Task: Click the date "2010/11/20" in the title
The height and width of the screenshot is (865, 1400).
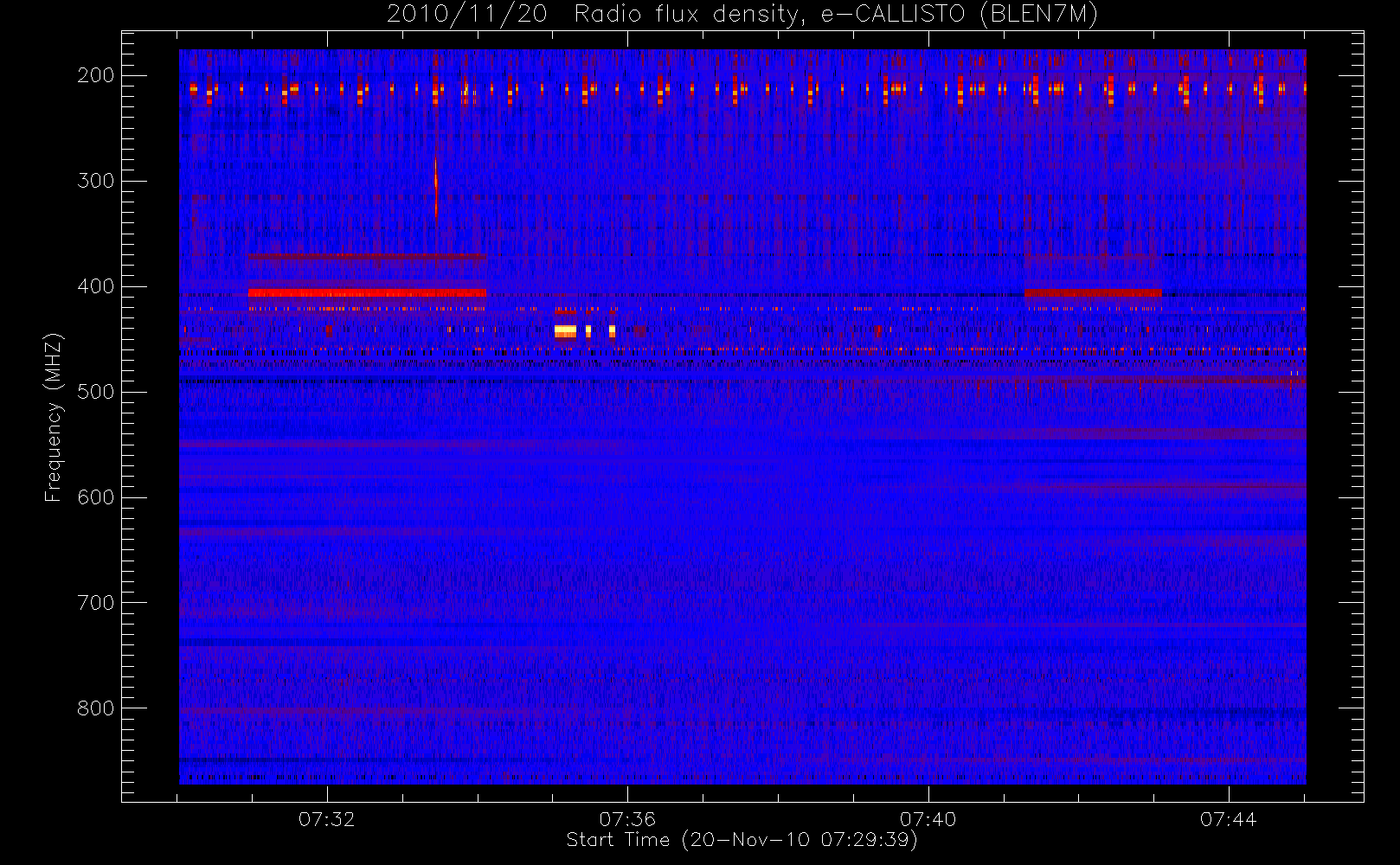Action: pos(467,15)
